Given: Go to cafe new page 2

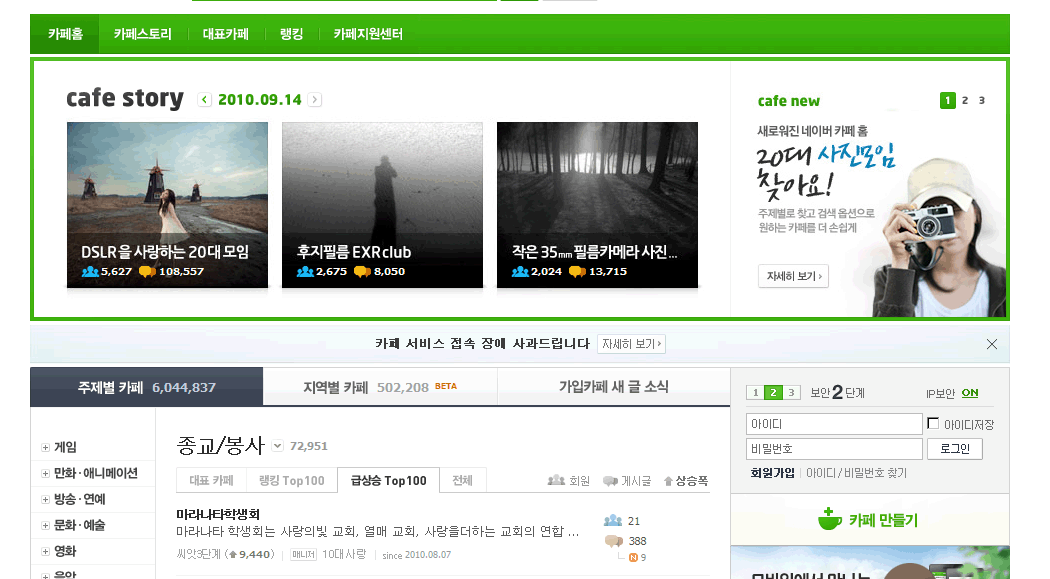Looking at the screenshot, I should point(965,100).
